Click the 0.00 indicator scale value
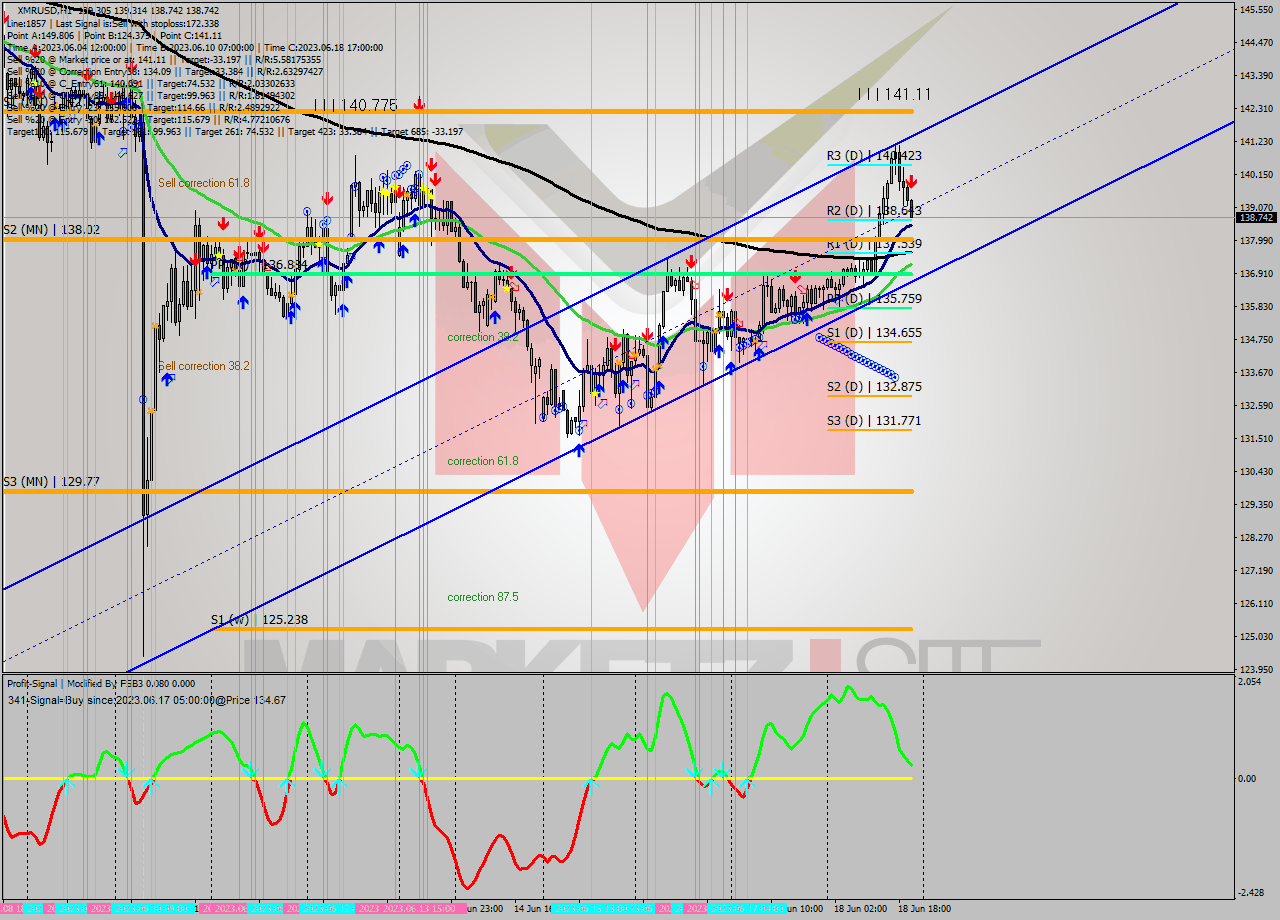 (x=1249, y=778)
